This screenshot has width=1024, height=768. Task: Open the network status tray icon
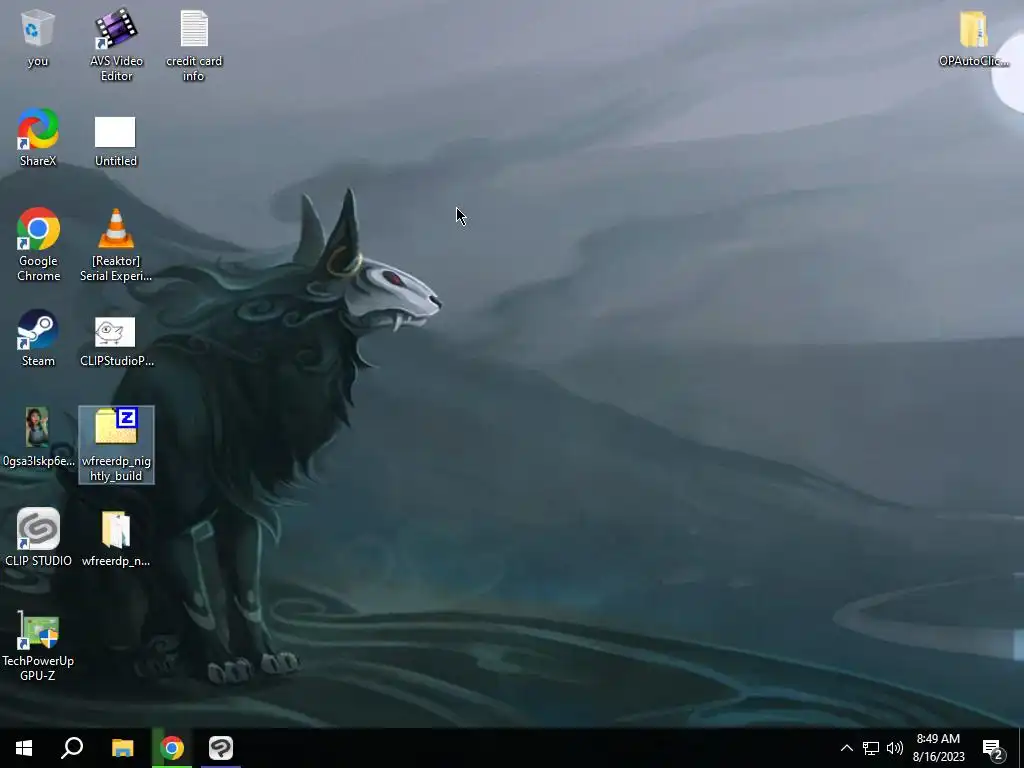(871, 748)
